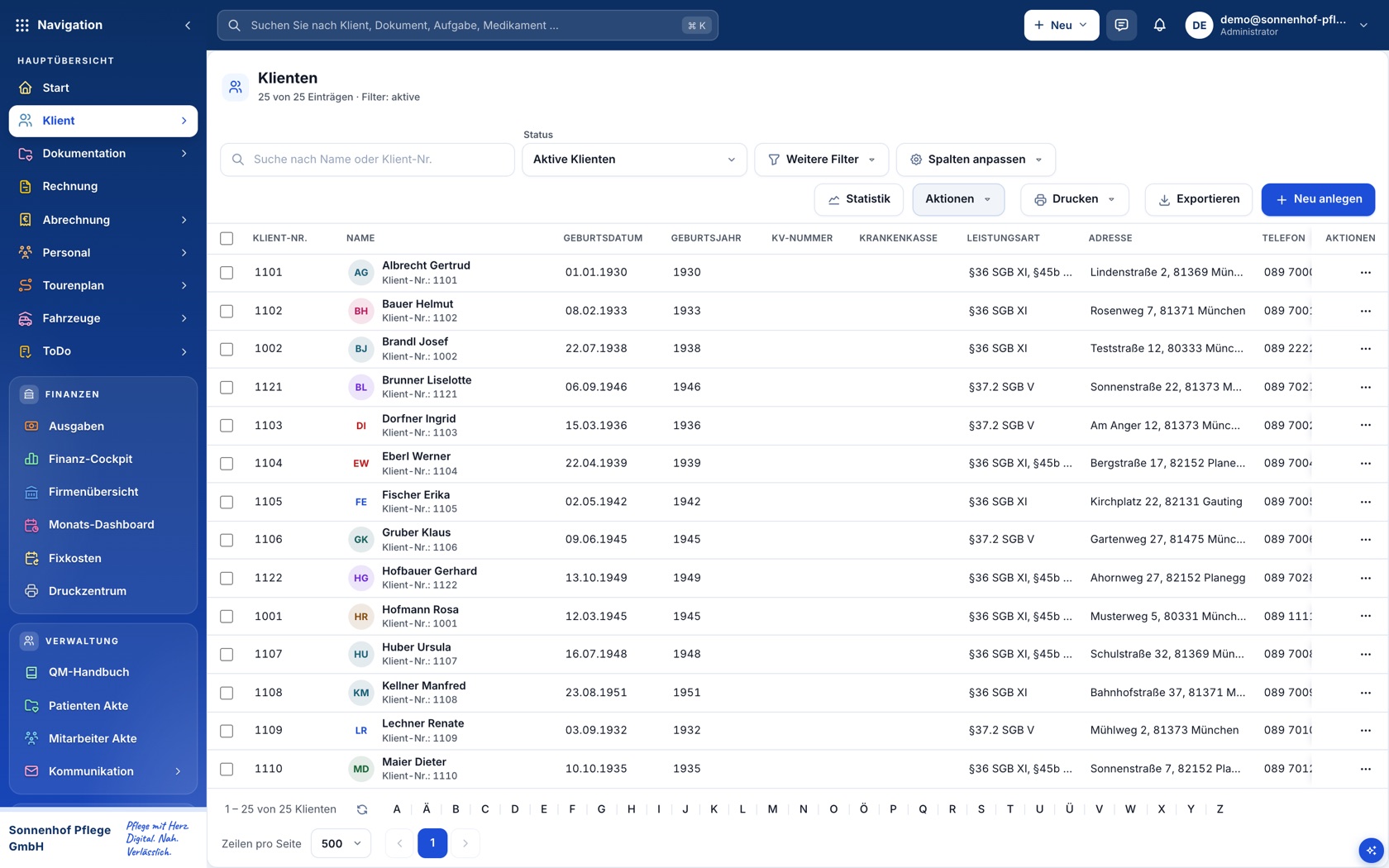Focus the global search field
Screen dimensions: 1389x868
pyautogui.click(x=467, y=25)
